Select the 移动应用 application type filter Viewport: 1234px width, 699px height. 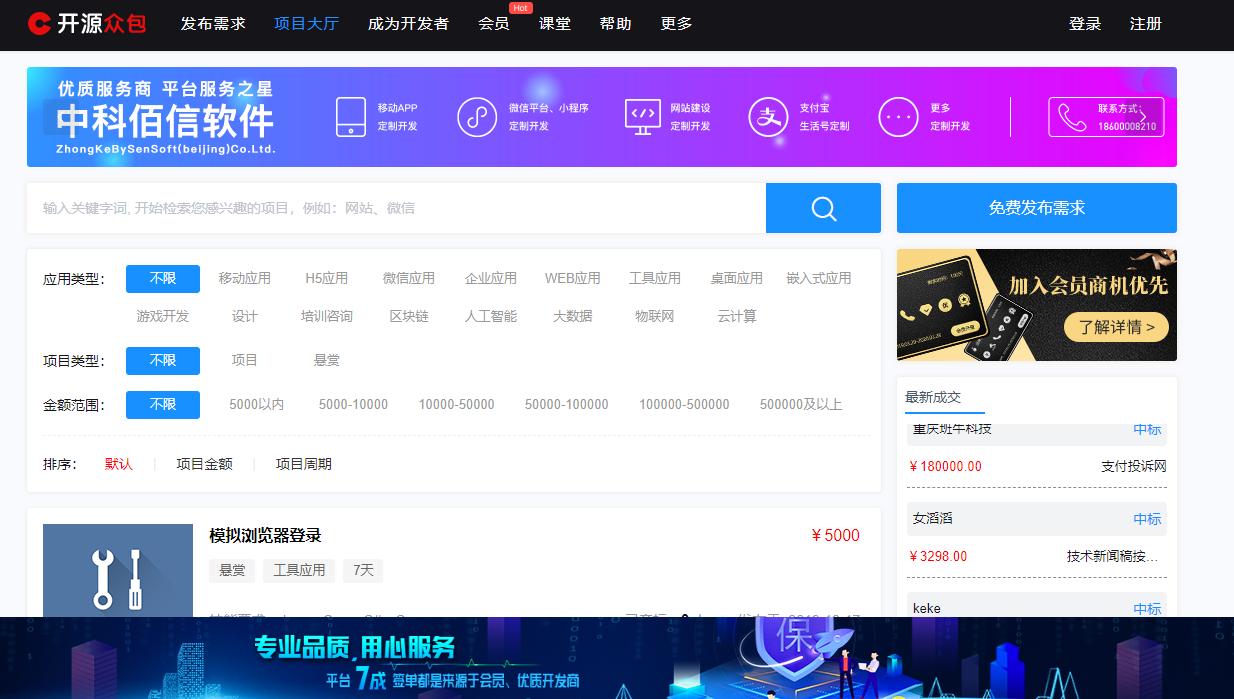(x=243, y=279)
